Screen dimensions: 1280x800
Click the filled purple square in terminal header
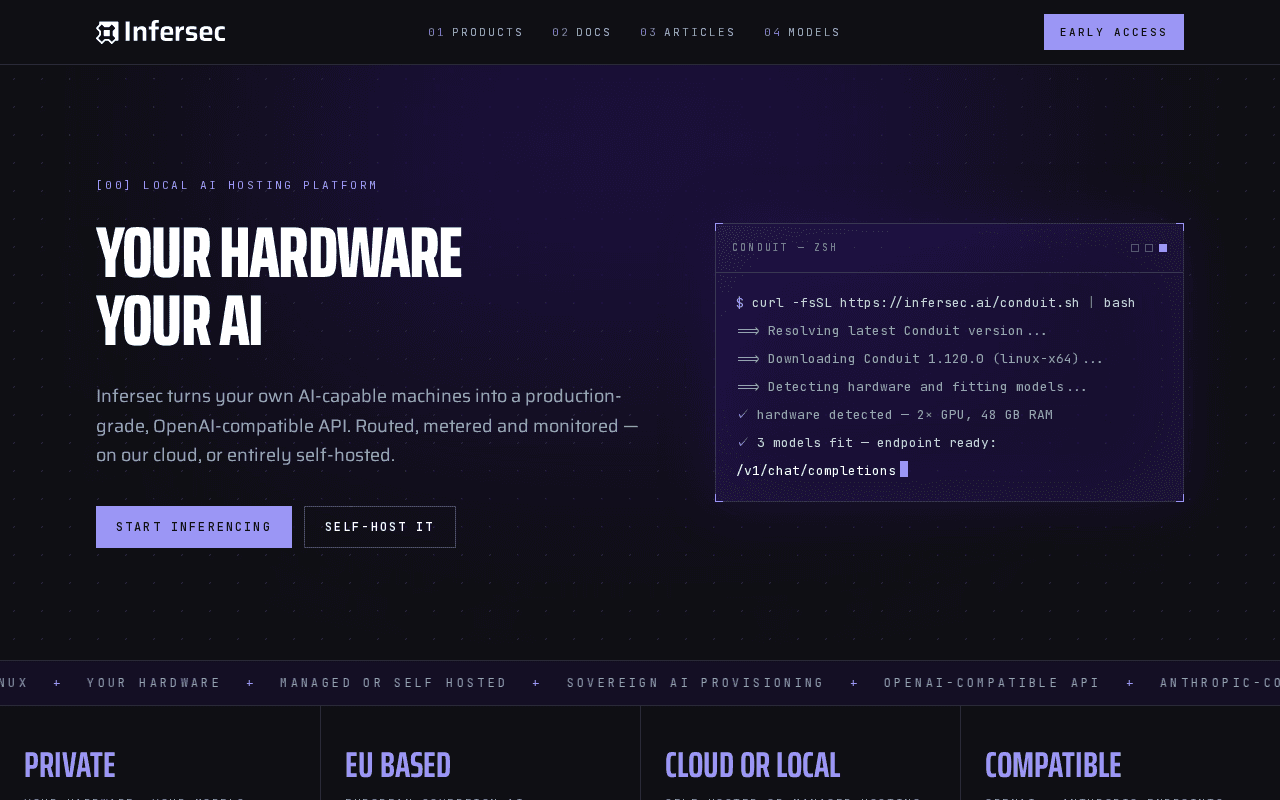(1163, 248)
